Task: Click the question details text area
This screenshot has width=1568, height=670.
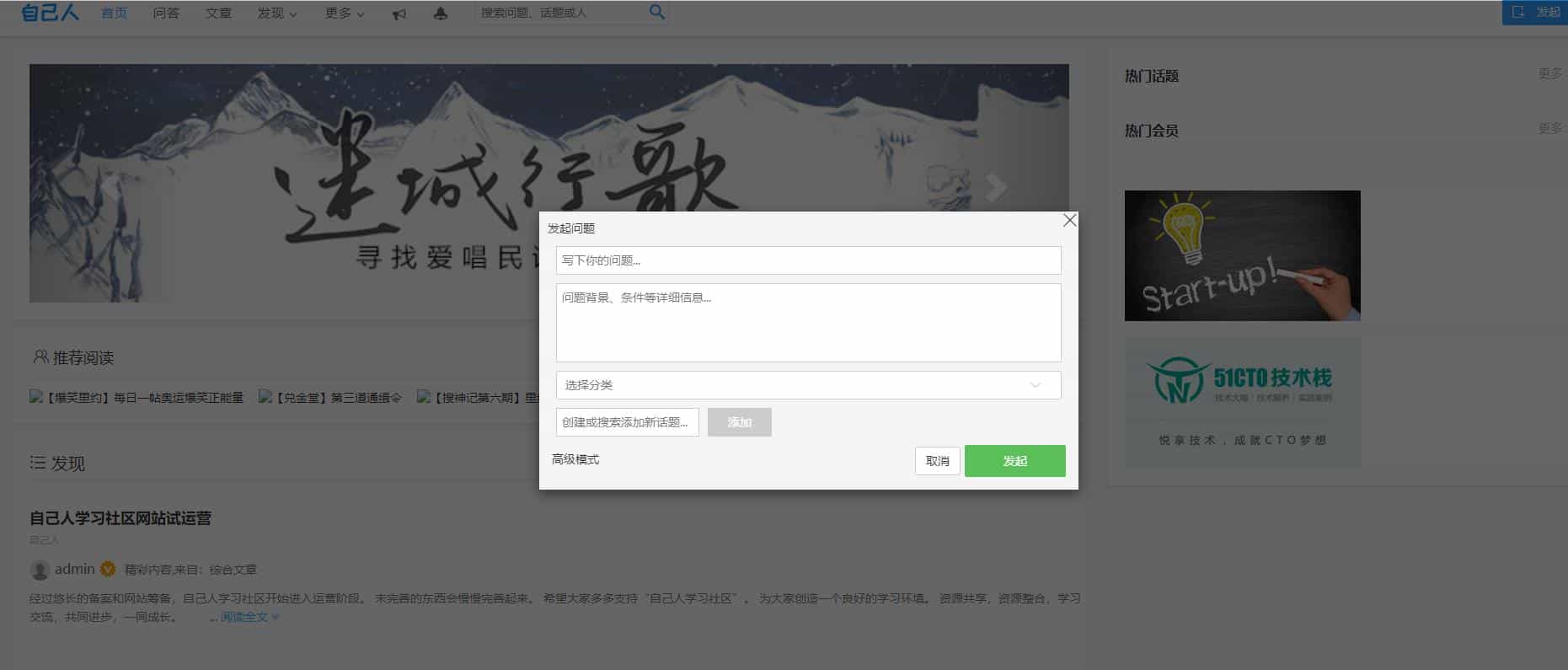Action: (x=808, y=323)
